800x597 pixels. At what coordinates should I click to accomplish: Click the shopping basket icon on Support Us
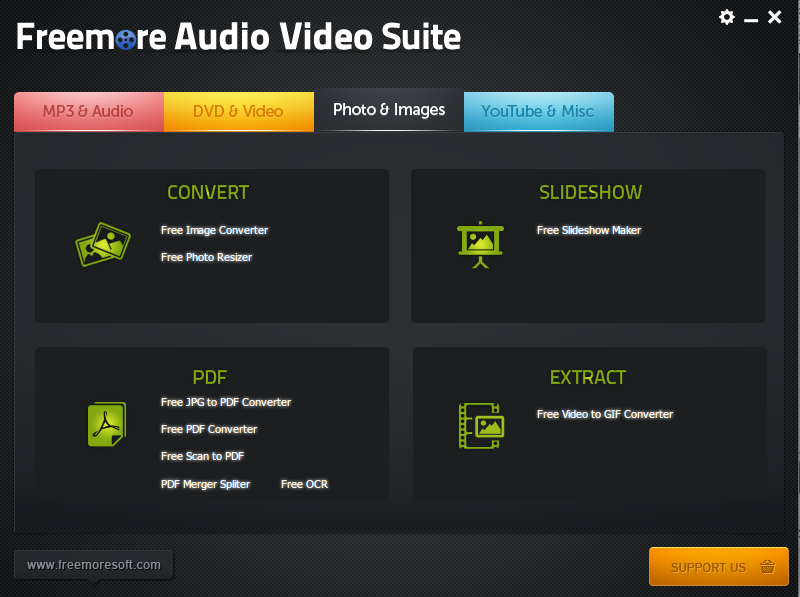(x=767, y=566)
